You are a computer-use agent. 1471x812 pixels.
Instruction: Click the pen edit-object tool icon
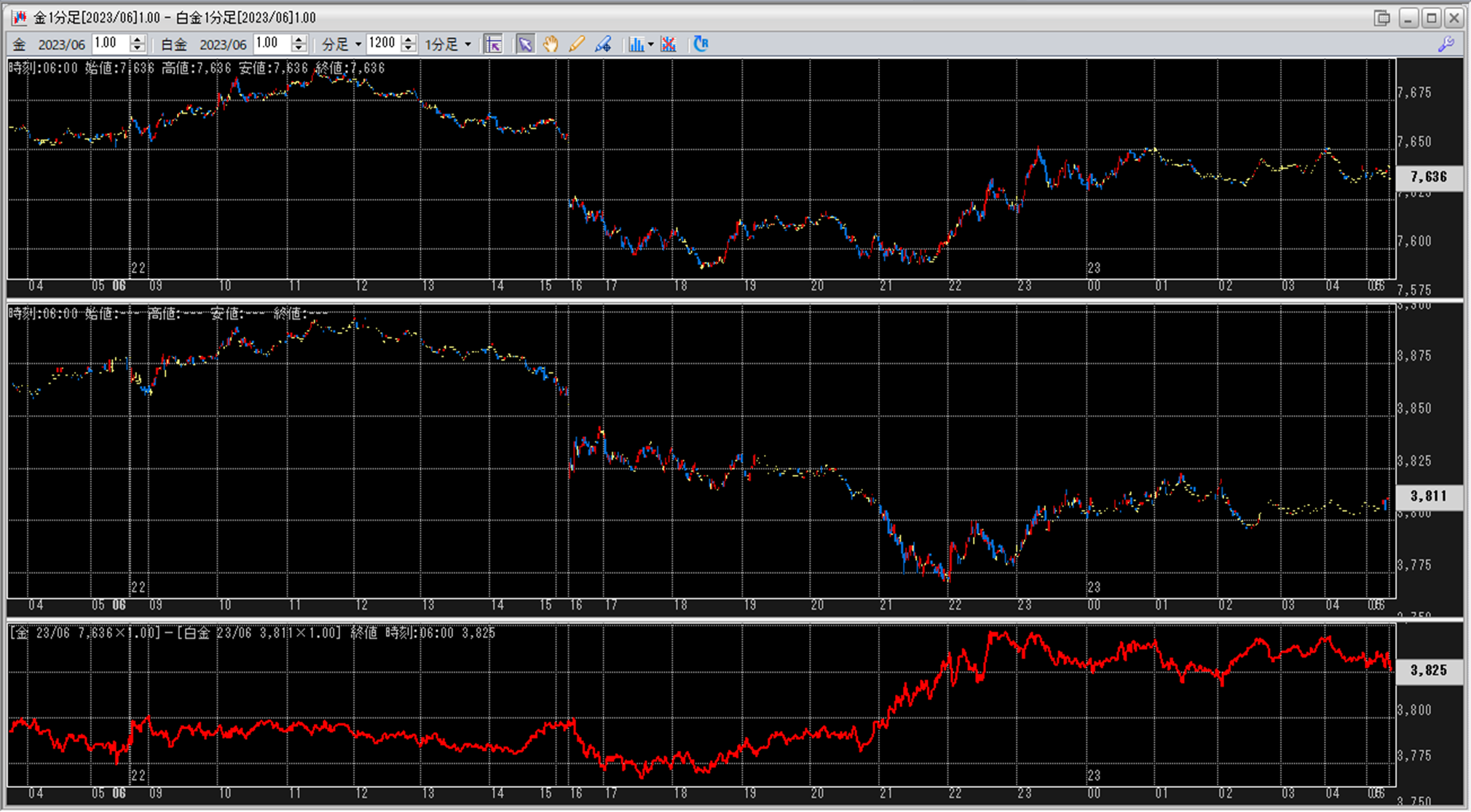click(x=603, y=44)
